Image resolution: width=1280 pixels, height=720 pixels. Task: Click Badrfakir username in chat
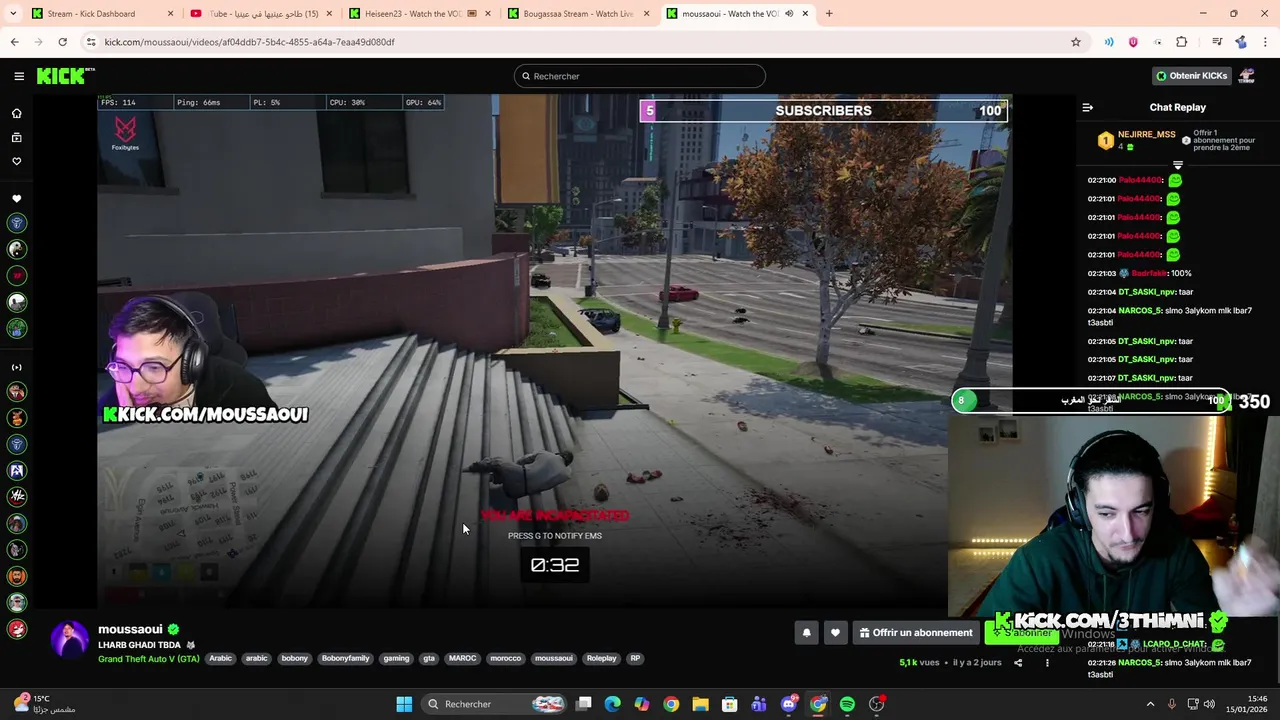(1148, 273)
